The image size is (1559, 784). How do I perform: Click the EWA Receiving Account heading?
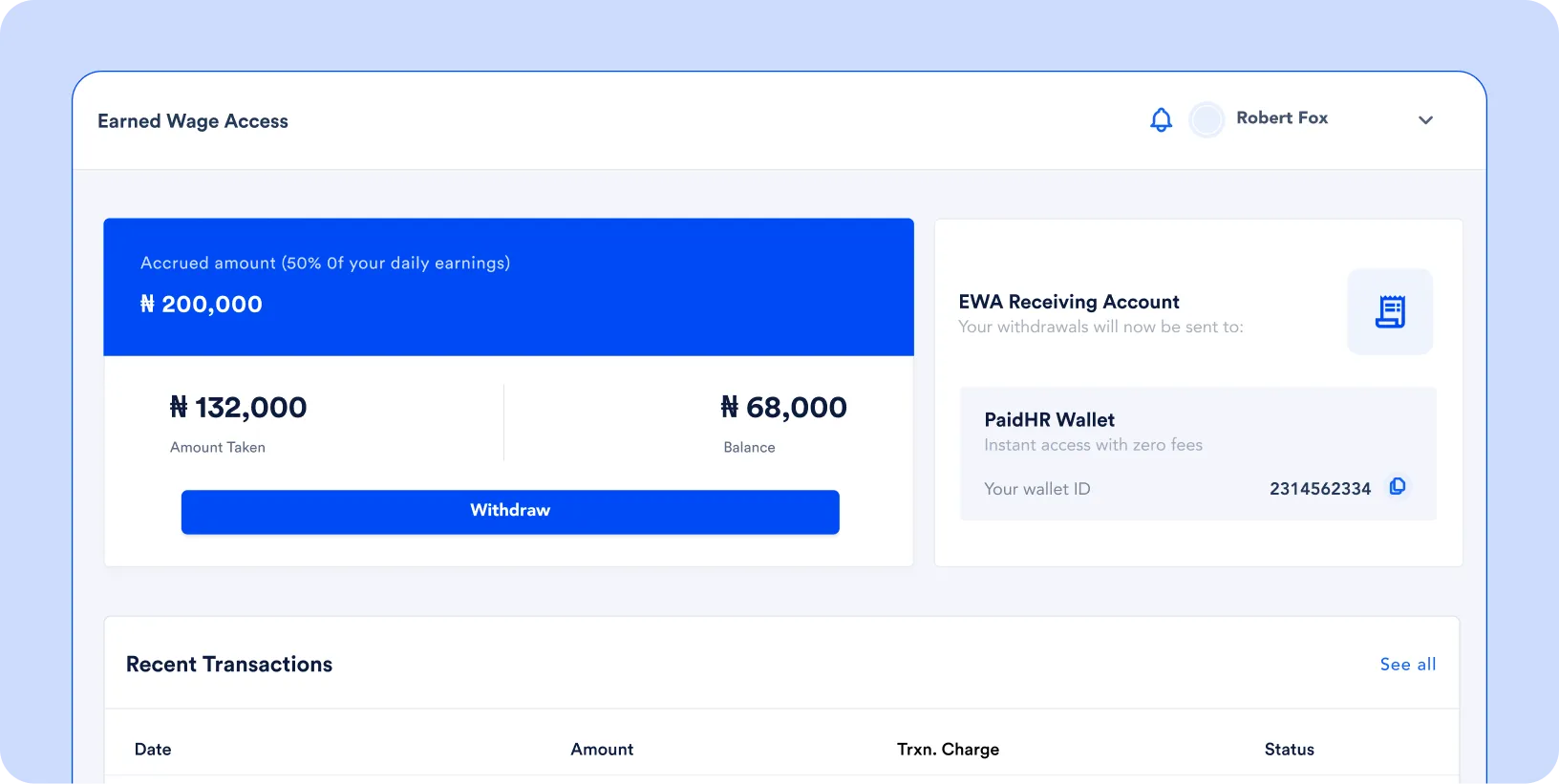point(1068,302)
